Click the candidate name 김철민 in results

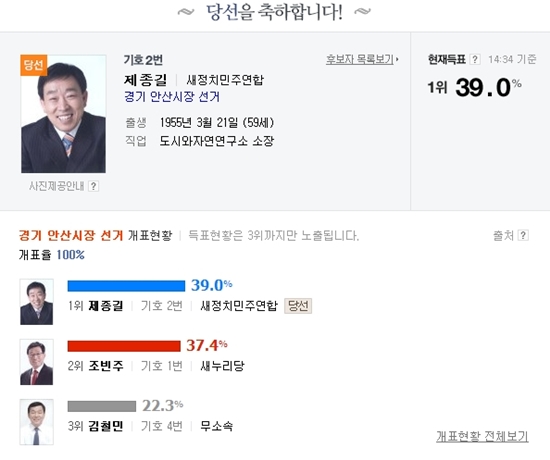[106, 426]
